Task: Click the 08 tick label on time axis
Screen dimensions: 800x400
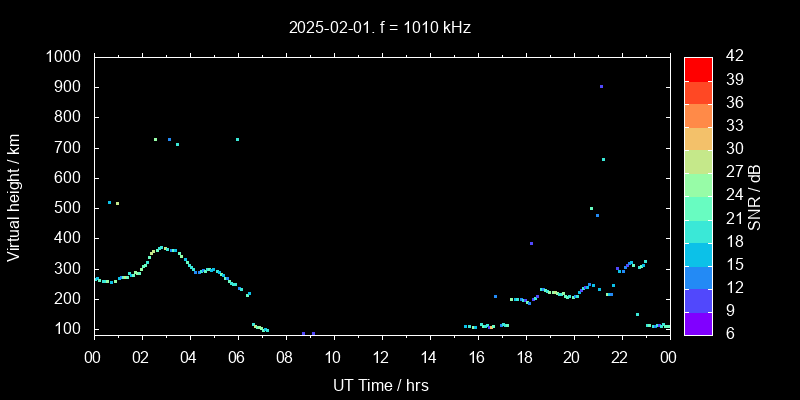Action: pos(285,357)
